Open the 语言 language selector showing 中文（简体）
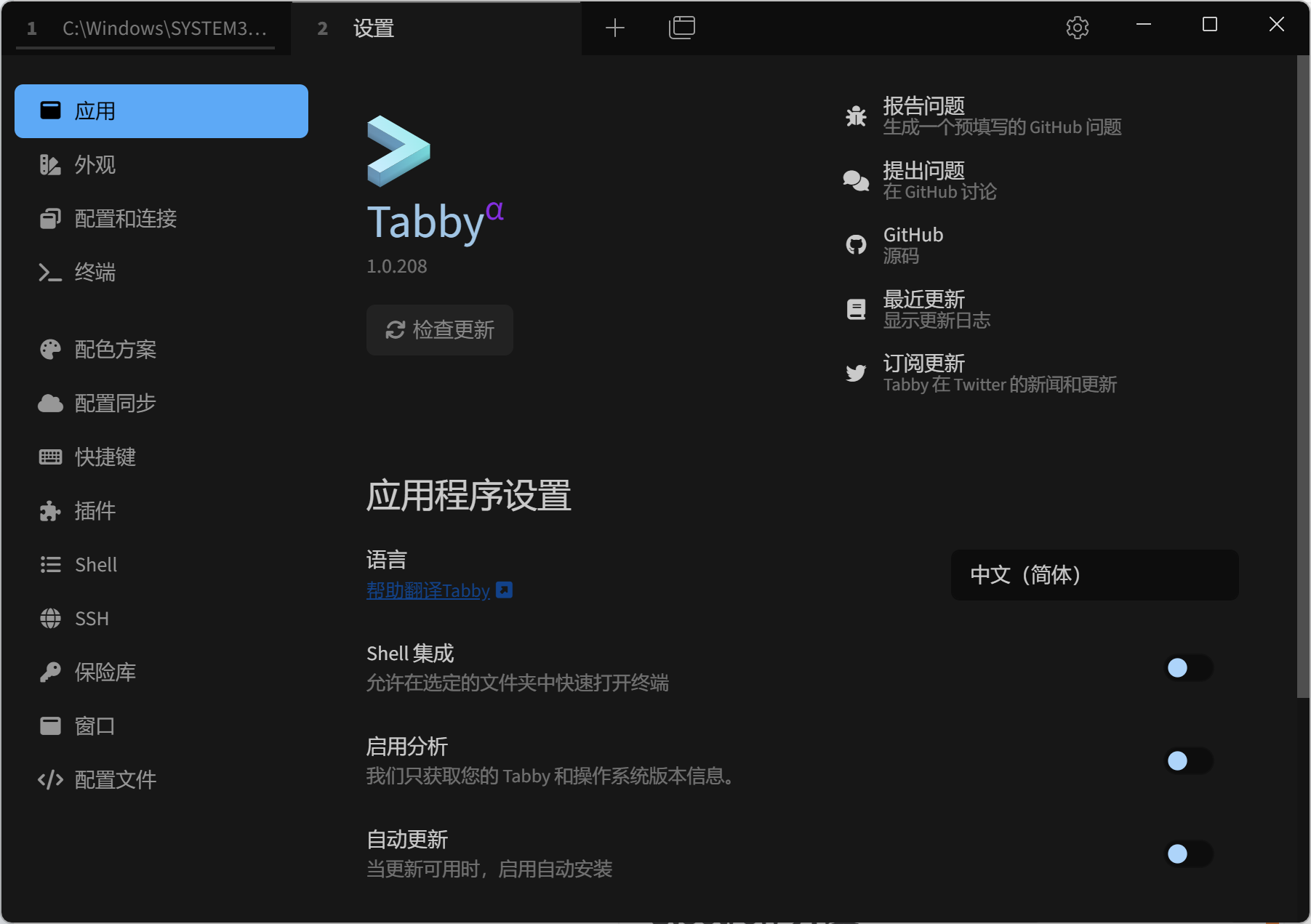This screenshot has height=924, width=1311. [1094, 575]
